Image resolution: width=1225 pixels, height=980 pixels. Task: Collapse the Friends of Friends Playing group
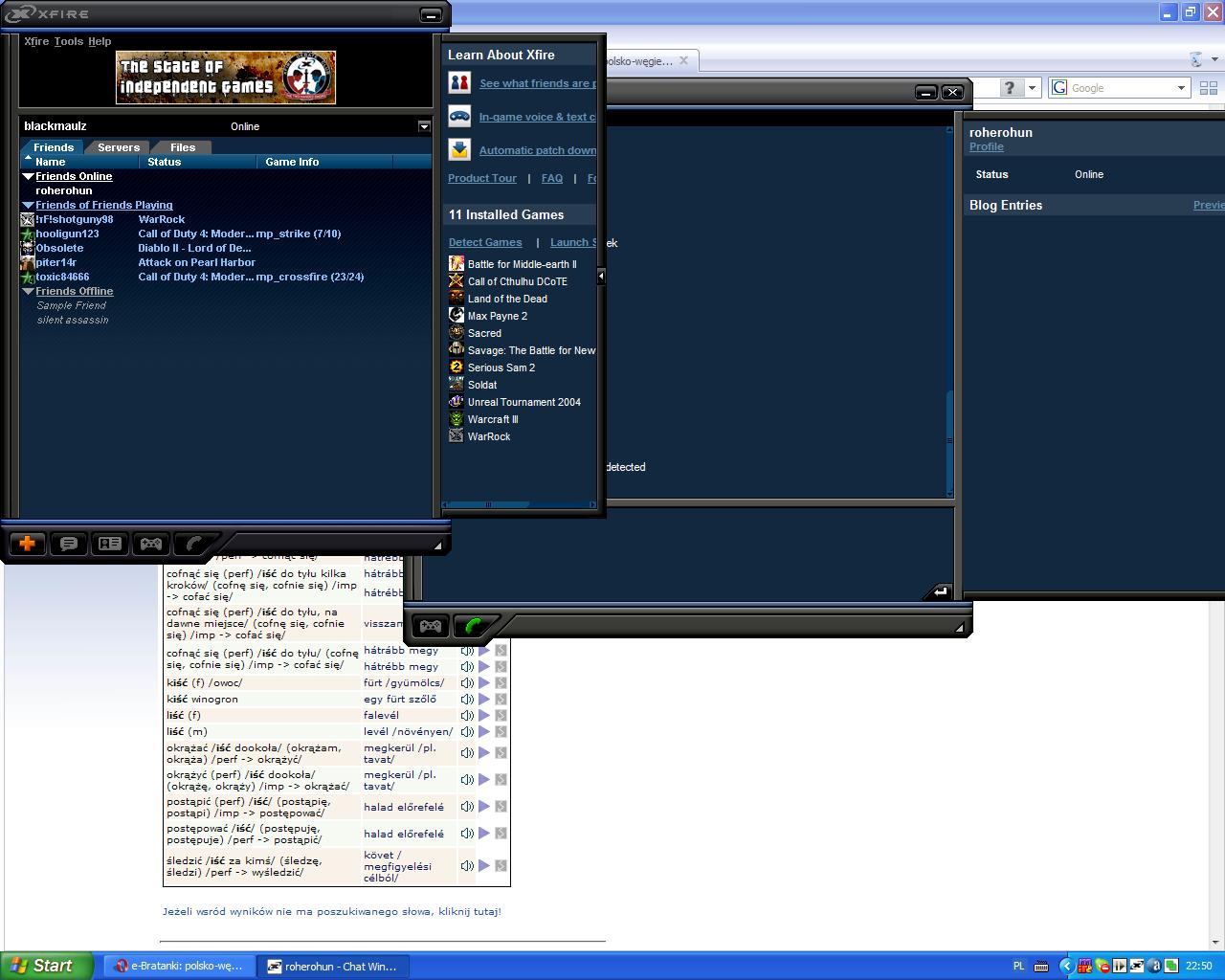[x=29, y=206]
